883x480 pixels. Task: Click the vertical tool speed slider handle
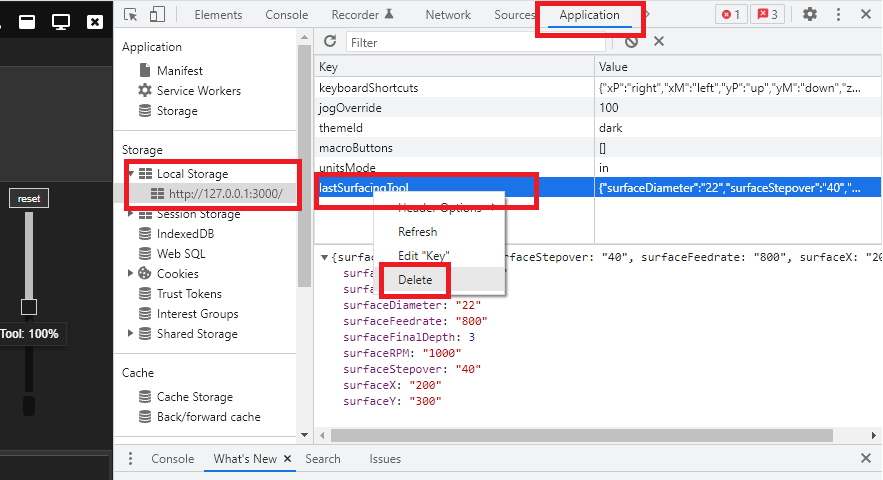[x=29, y=307]
